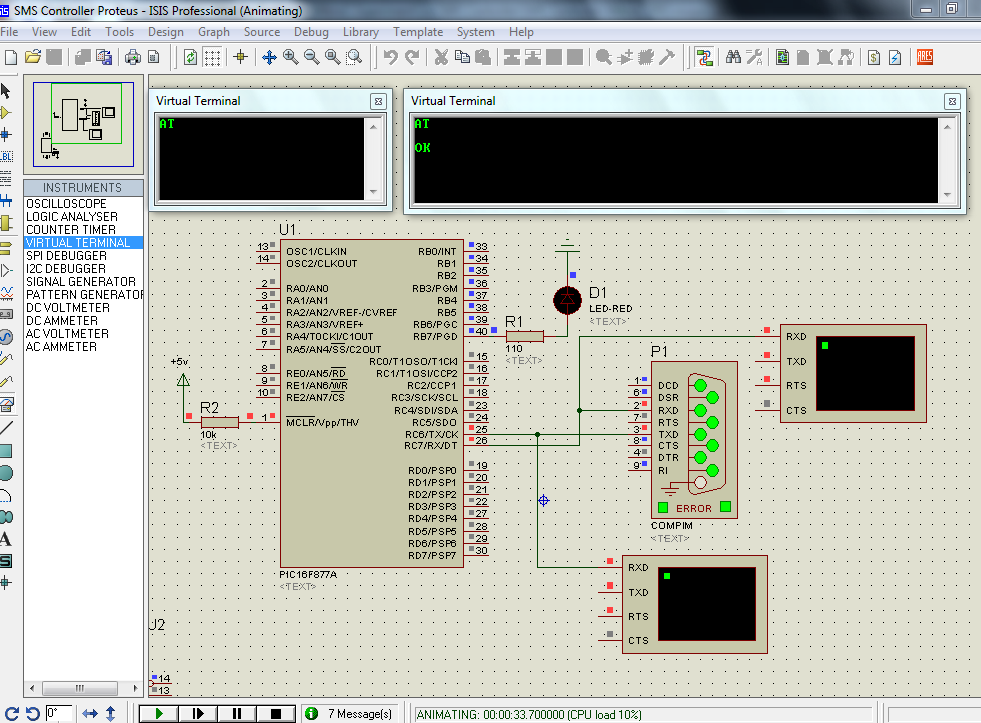Select VIRTUAL TERMINAL in instruments list
This screenshot has height=723, width=981.
tap(83, 243)
